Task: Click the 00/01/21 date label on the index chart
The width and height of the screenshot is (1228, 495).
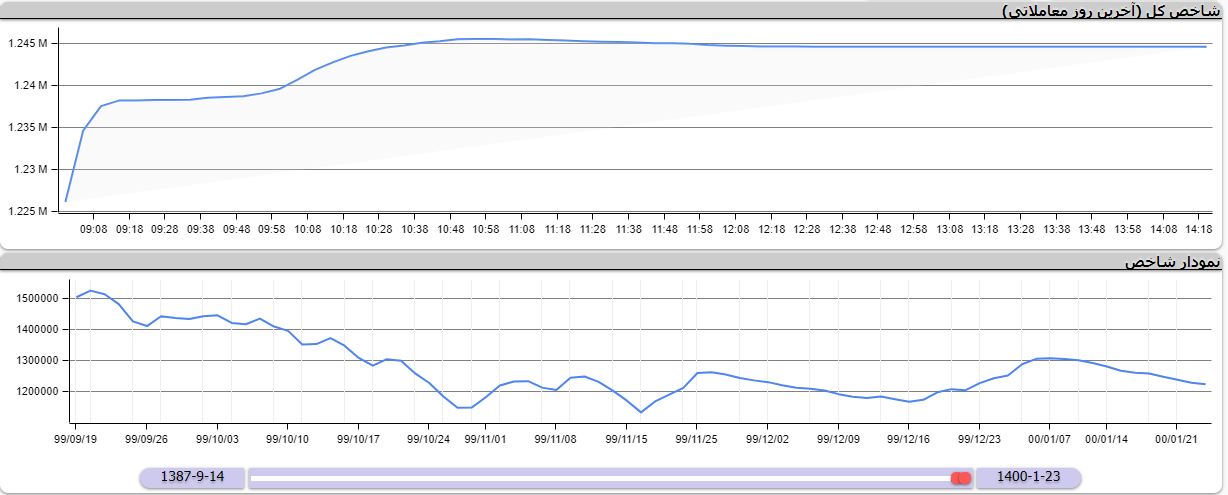Action: 1177,438
